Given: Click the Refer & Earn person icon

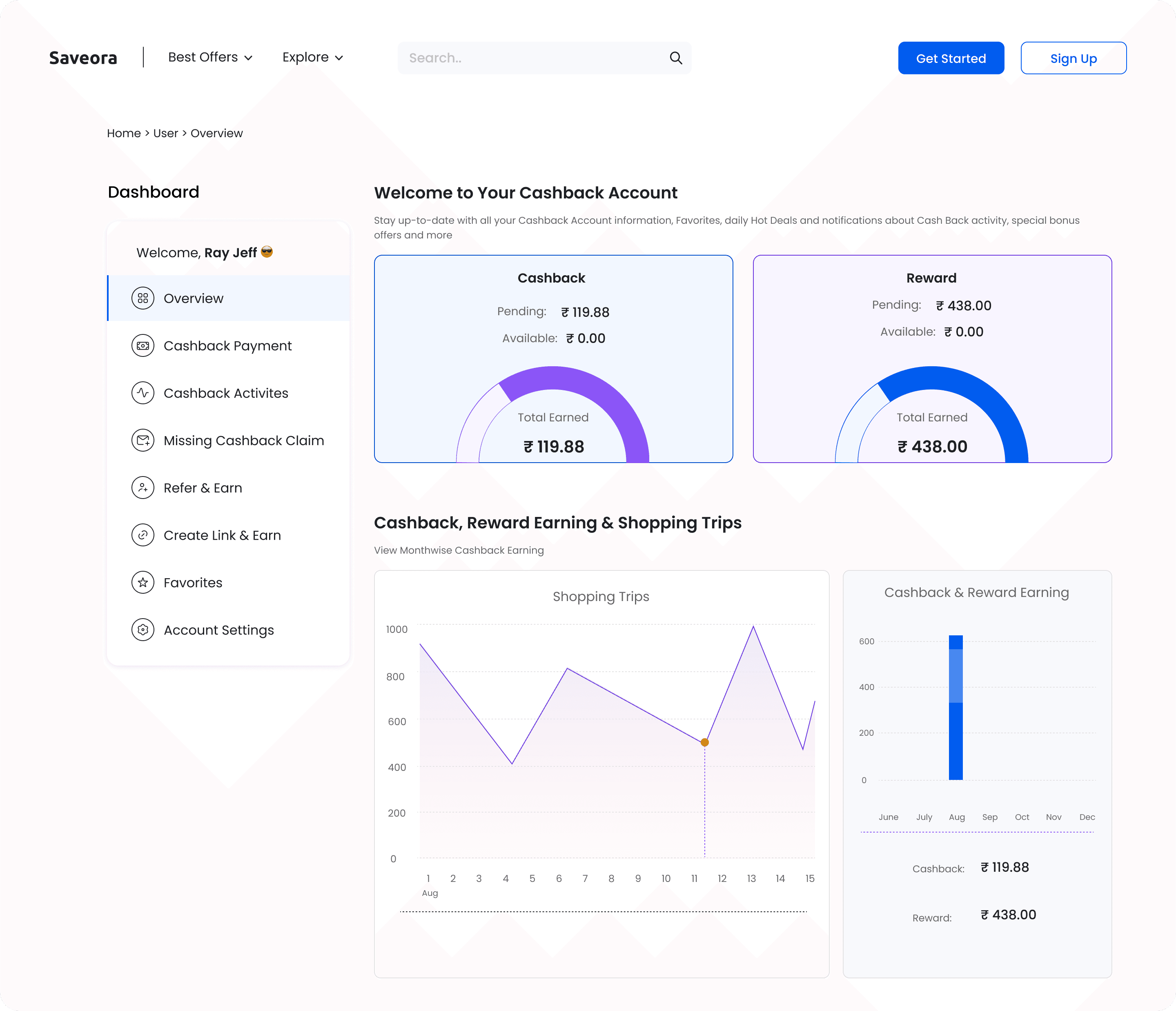Looking at the screenshot, I should (x=143, y=488).
